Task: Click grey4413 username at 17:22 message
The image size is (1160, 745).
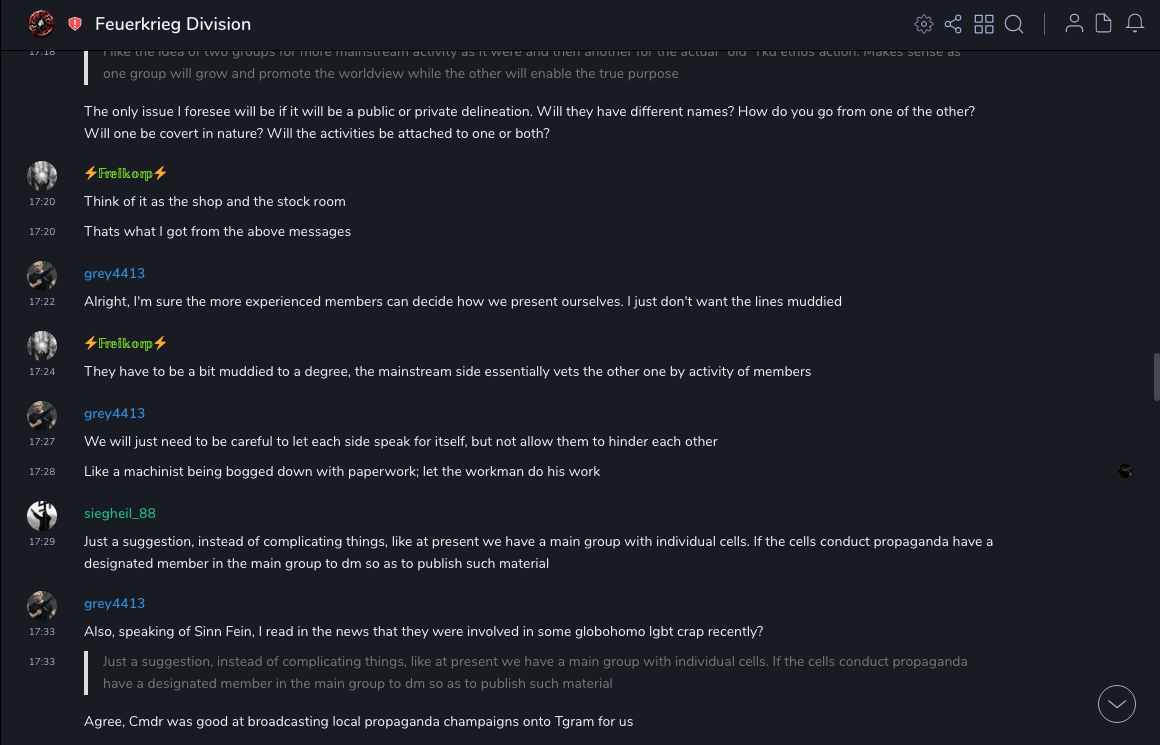Action: (x=114, y=273)
